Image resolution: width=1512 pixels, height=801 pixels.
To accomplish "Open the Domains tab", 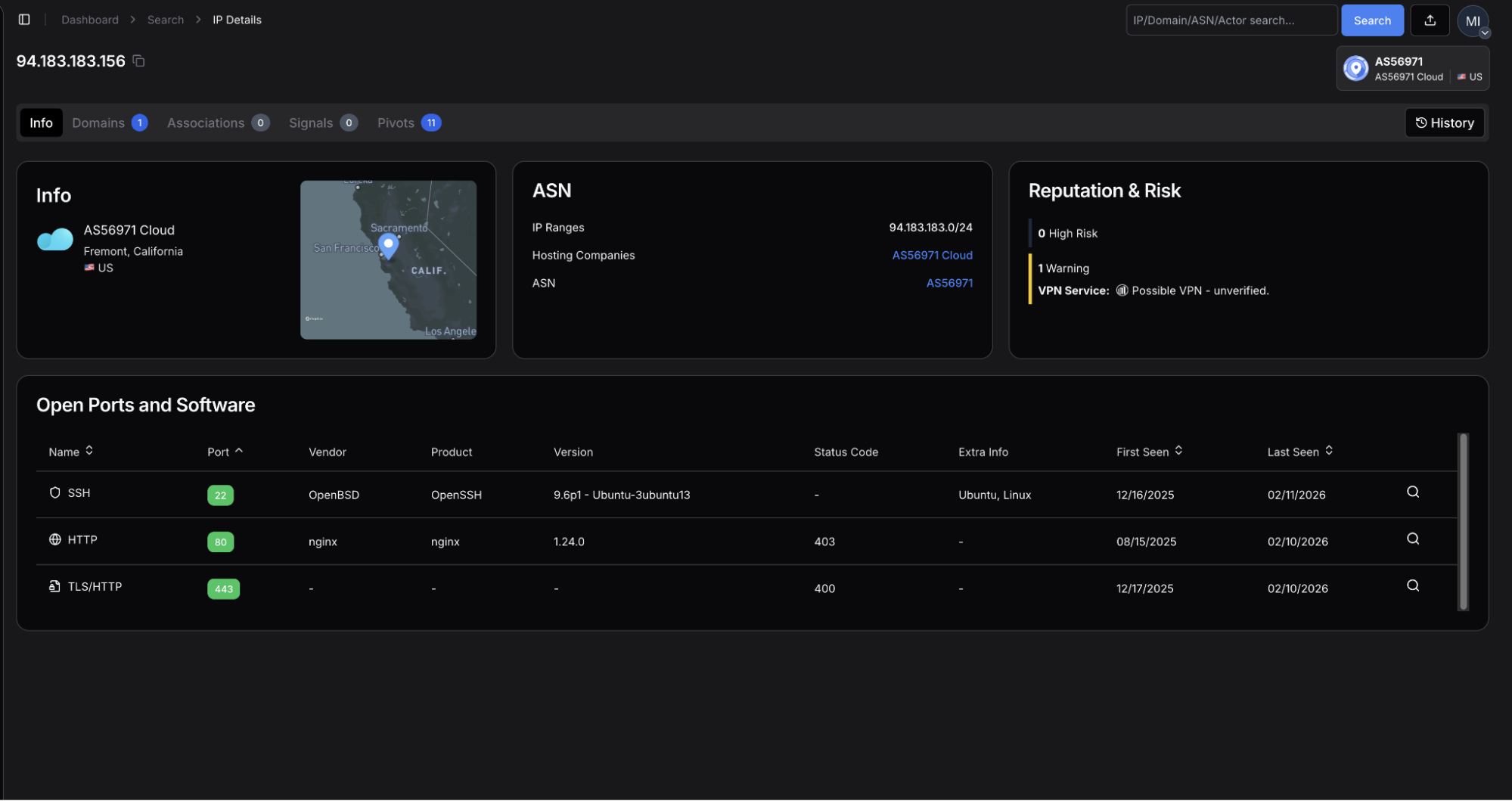I will click(98, 123).
